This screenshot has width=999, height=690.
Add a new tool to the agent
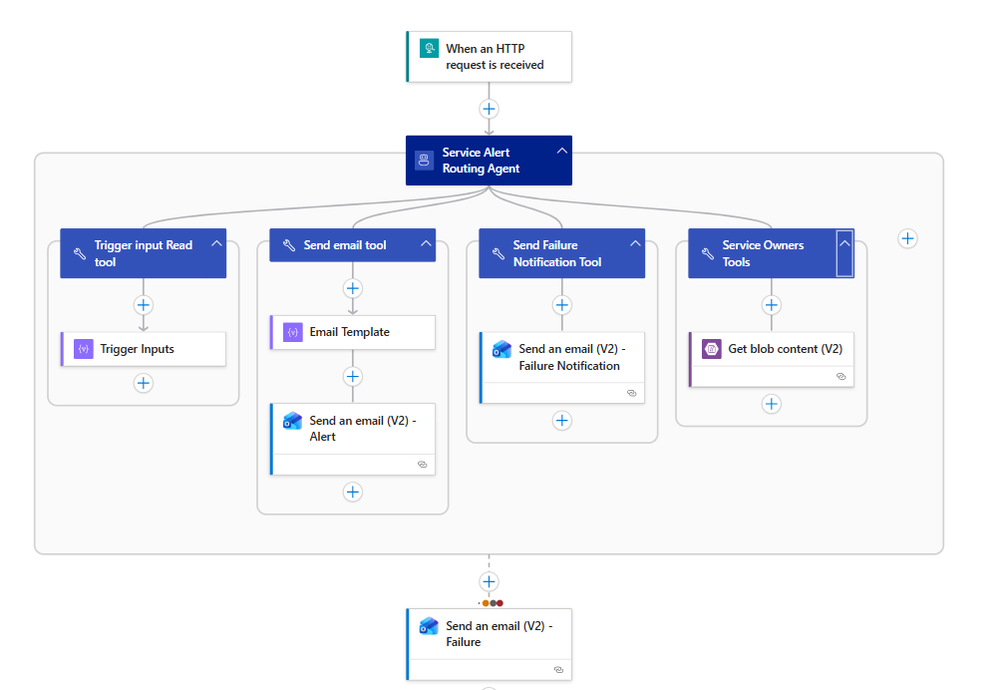click(908, 239)
